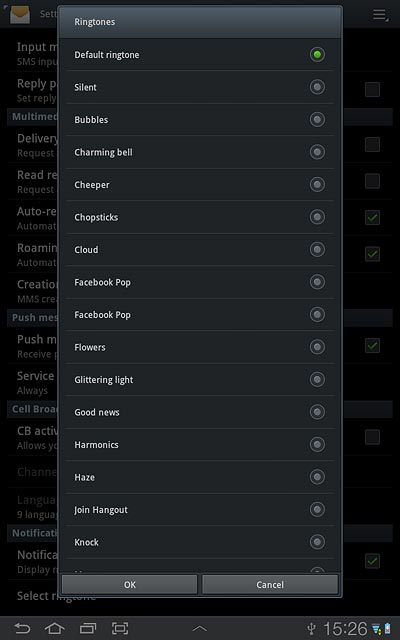Select the Knock ringtone radio button
Viewport: 400px width, 640px height.
click(317, 542)
